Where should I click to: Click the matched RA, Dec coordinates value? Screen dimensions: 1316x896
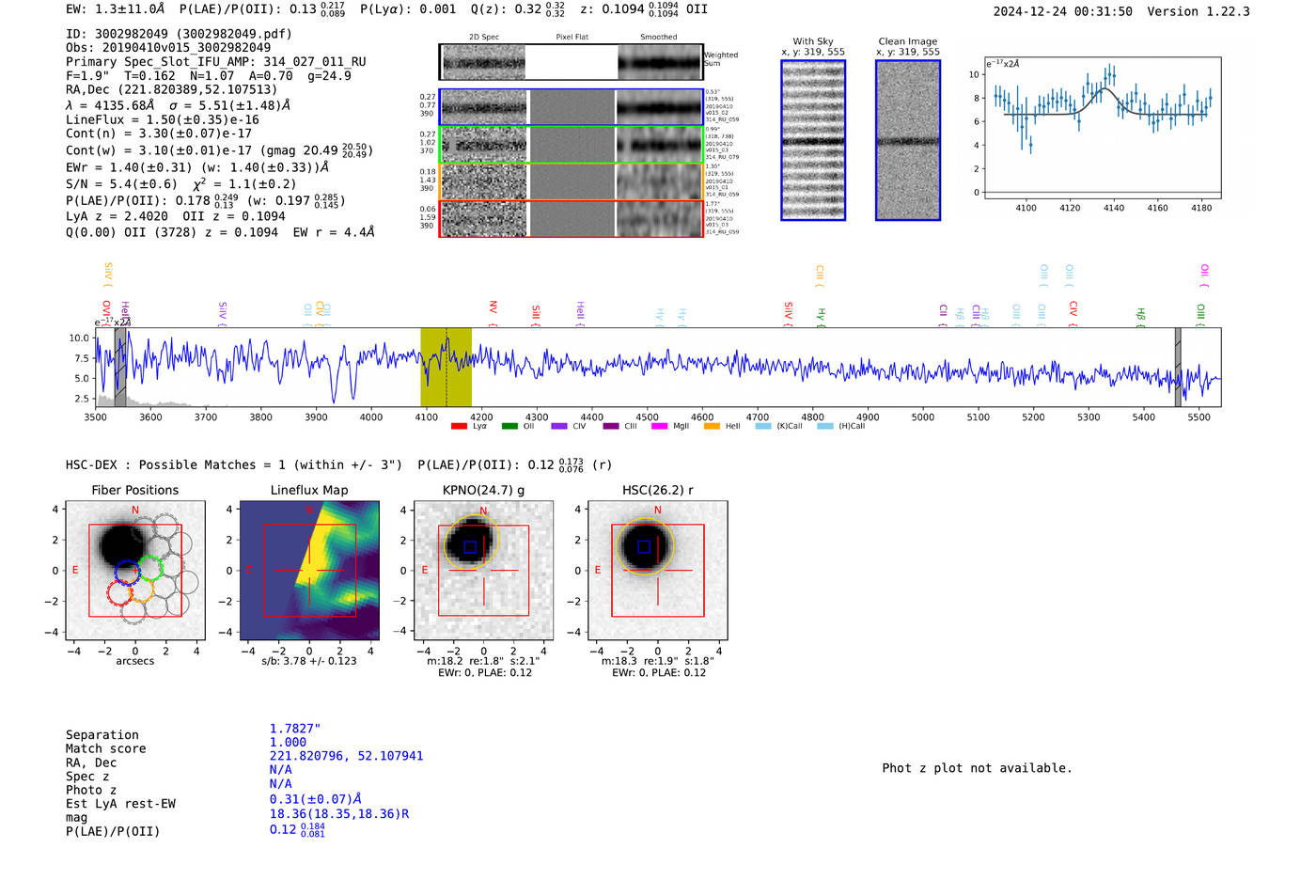(346, 756)
